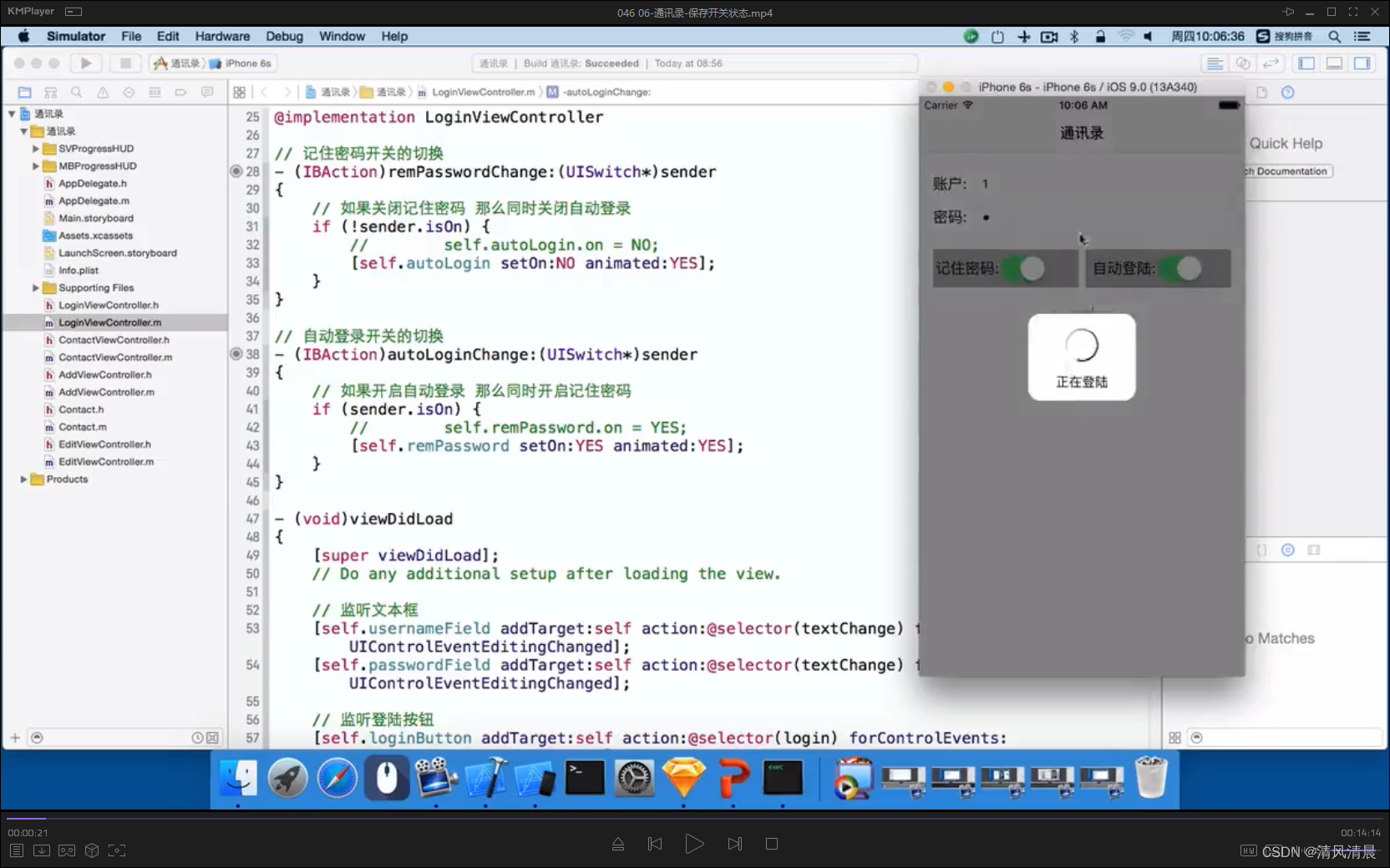This screenshot has width=1390, height=868.
Task: Open Spotlight search in menu bar
Action: coord(1335,37)
